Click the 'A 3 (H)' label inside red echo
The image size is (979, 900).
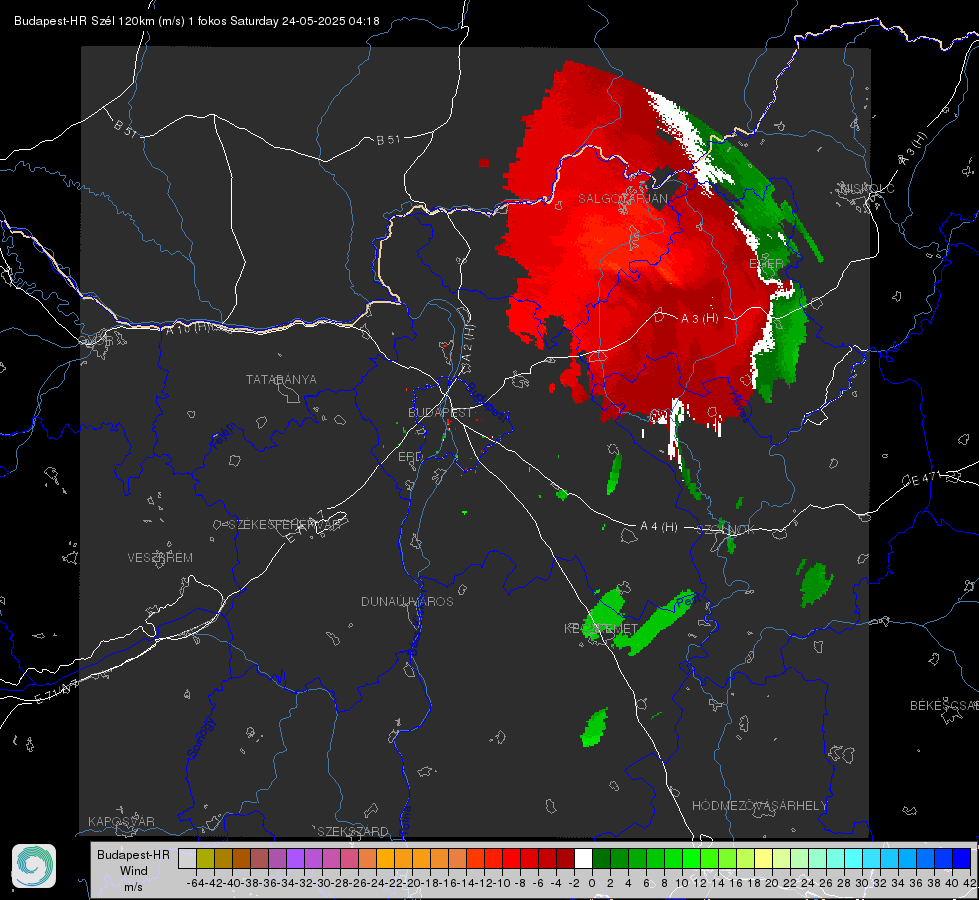[x=699, y=319]
